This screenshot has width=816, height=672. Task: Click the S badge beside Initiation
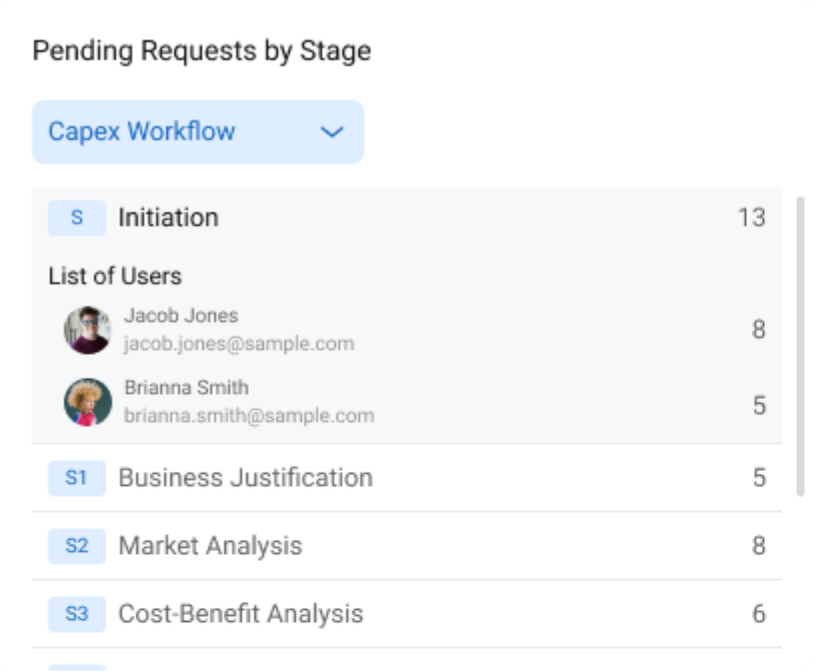click(77, 218)
